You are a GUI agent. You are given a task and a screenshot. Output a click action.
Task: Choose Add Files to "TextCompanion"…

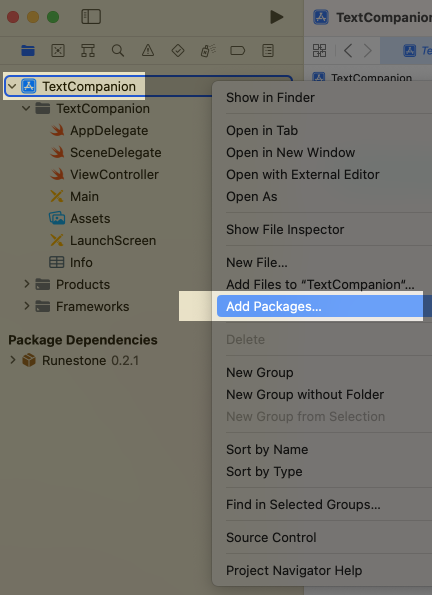pos(320,285)
